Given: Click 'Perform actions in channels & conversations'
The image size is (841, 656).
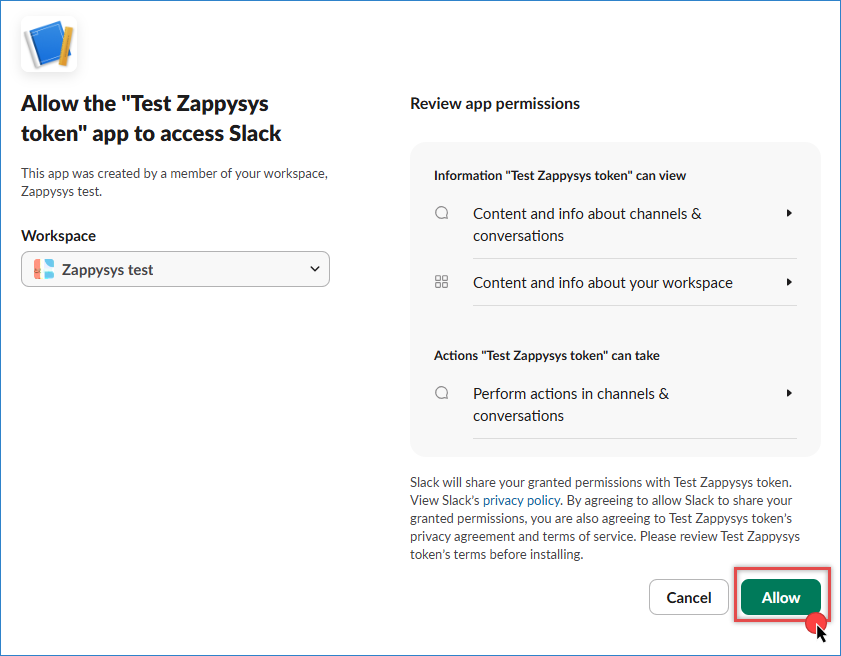Looking at the screenshot, I should click(x=570, y=404).
